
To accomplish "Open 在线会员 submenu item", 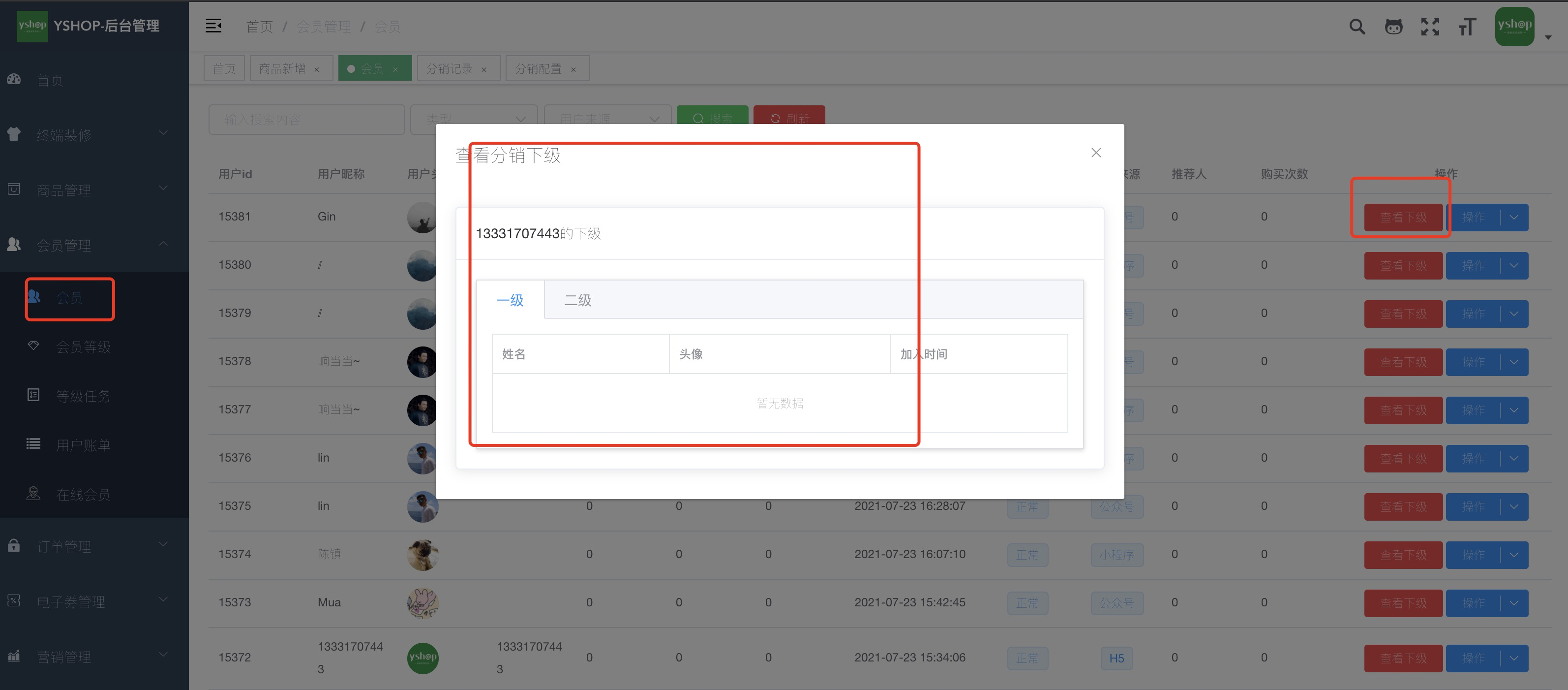I will [94, 495].
